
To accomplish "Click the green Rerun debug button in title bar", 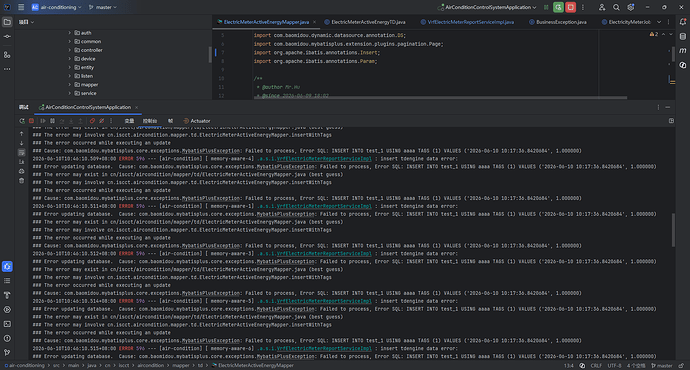I will tap(558, 7).
